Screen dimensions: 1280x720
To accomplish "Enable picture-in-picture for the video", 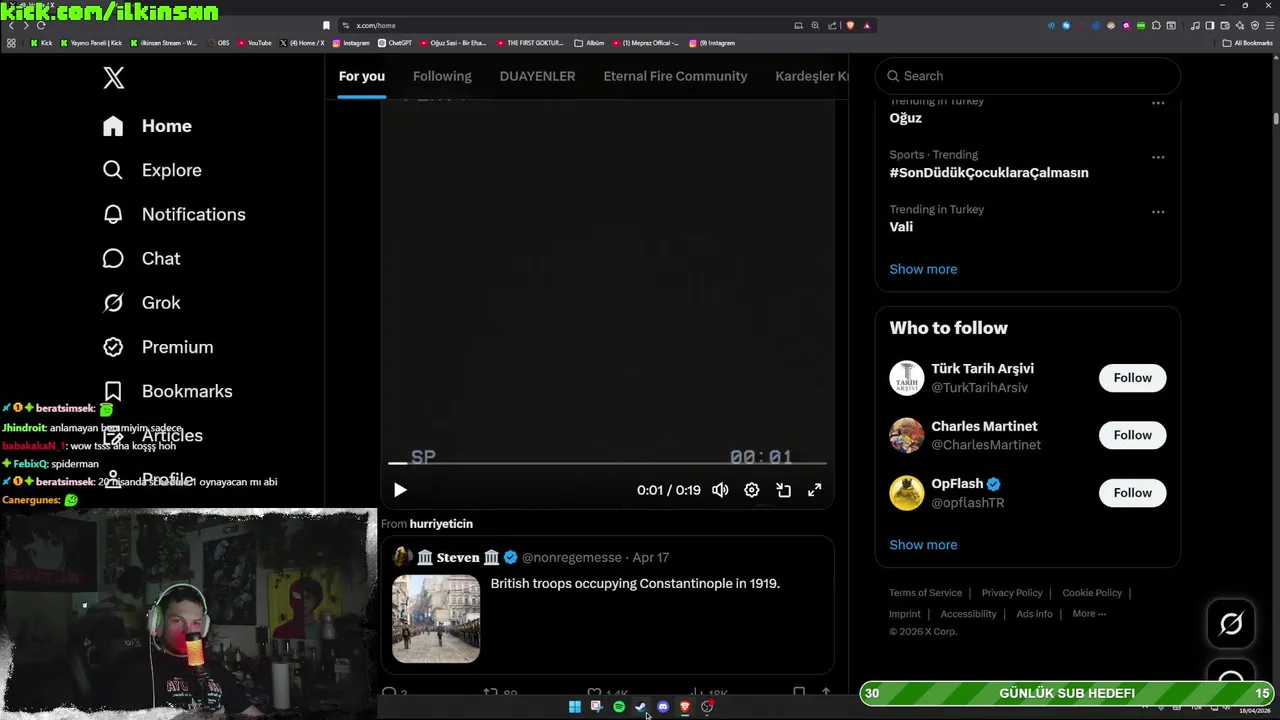I will 784,490.
